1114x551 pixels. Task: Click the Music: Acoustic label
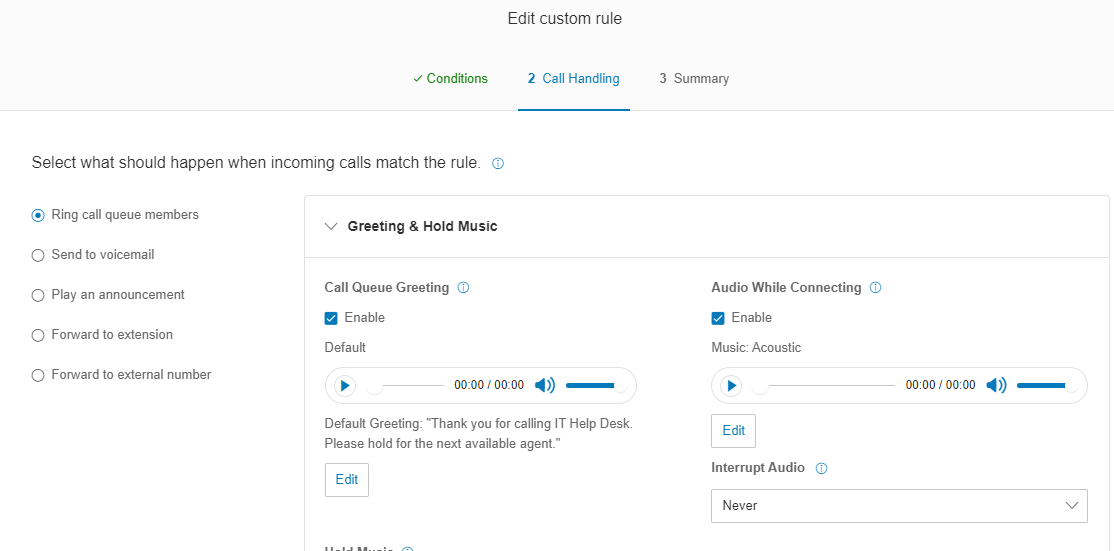pos(756,348)
